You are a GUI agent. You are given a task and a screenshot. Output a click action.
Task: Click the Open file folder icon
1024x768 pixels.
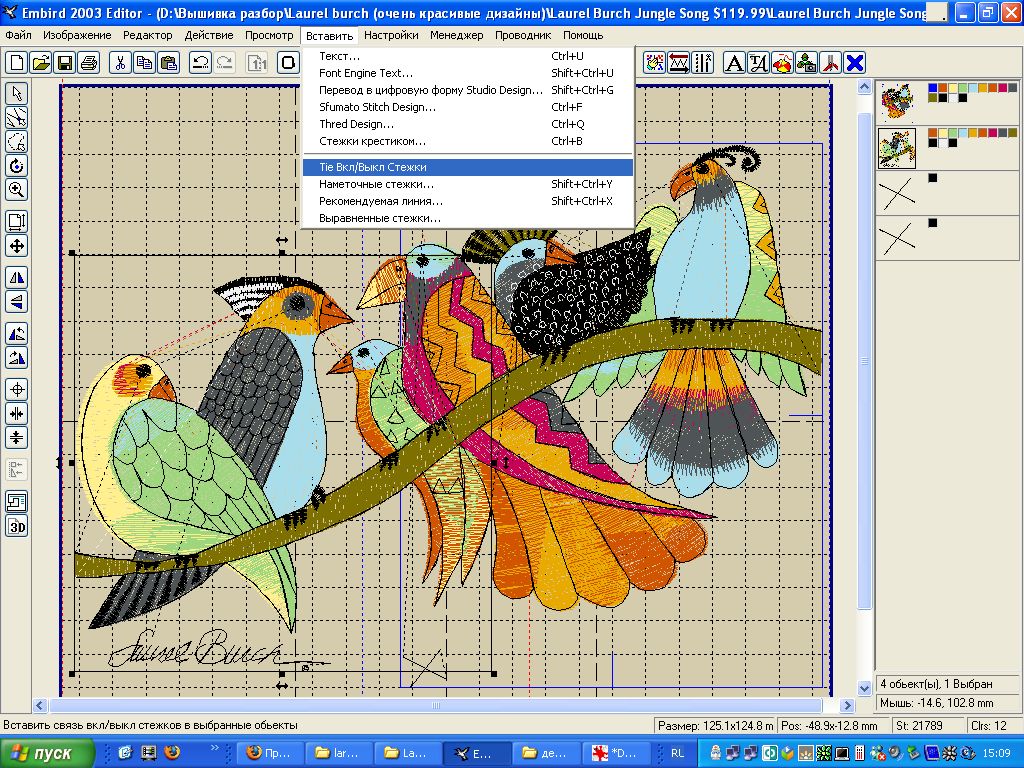(41, 63)
